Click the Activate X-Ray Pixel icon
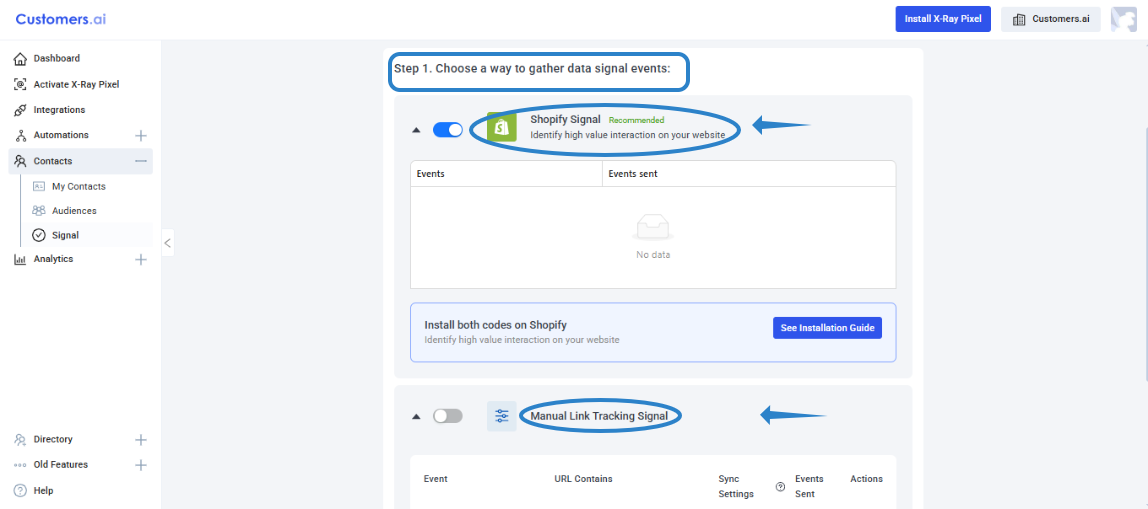Screen dimensions: 1148x509 coord(20,84)
